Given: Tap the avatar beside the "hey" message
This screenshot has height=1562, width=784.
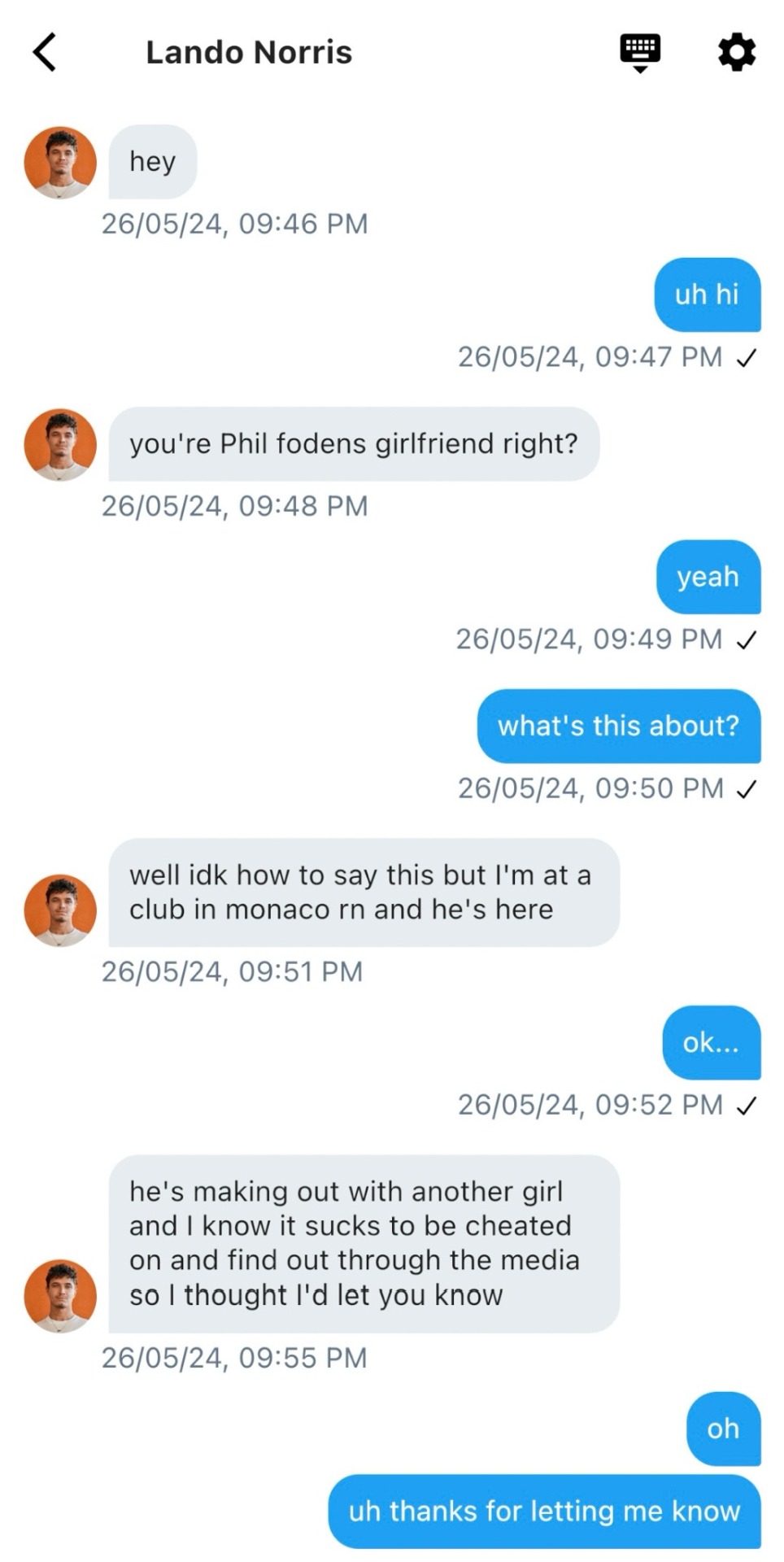Looking at the screenshot, I should pos(60,163).
